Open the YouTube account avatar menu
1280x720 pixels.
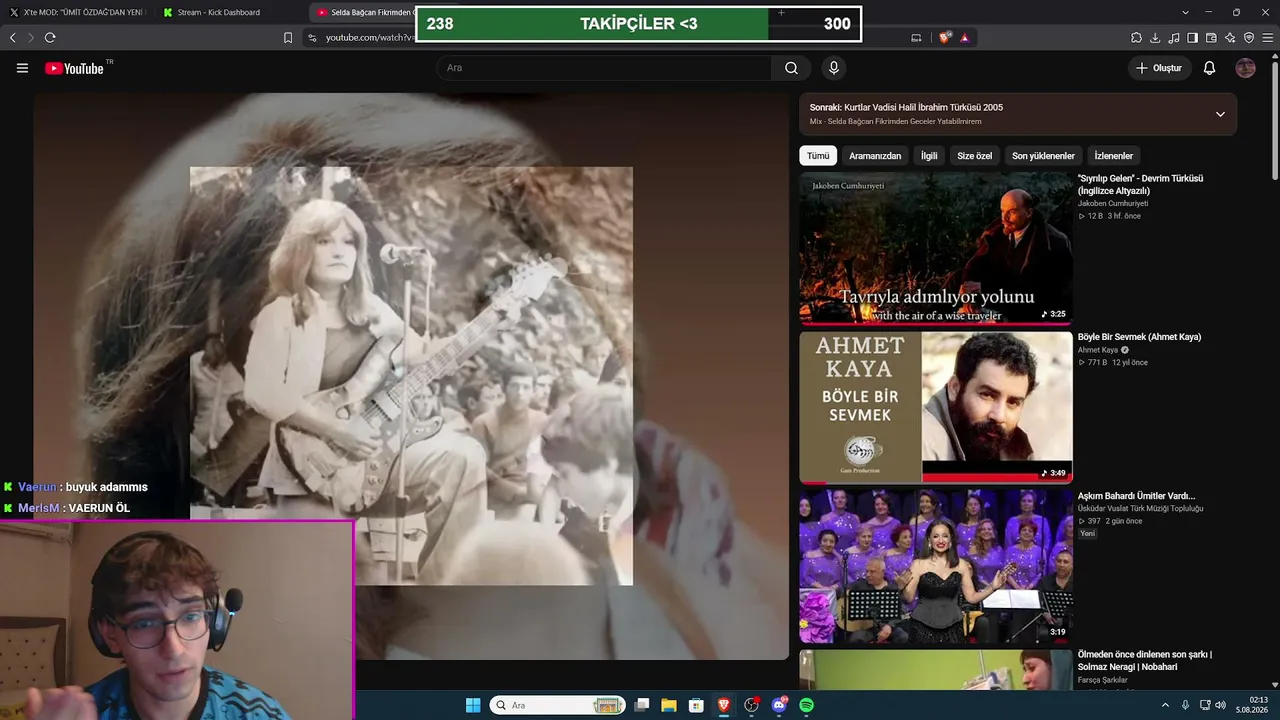[x=1245, y=68]
